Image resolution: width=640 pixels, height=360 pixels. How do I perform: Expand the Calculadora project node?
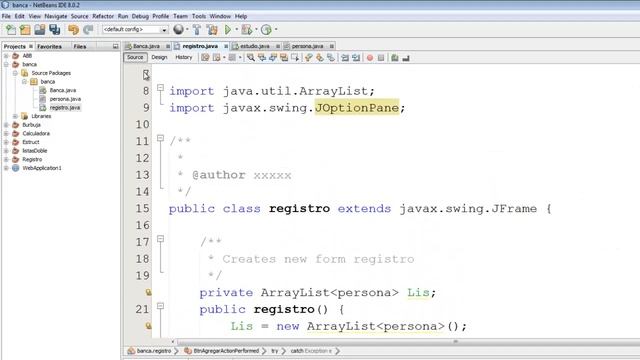(x=6, y=133)
